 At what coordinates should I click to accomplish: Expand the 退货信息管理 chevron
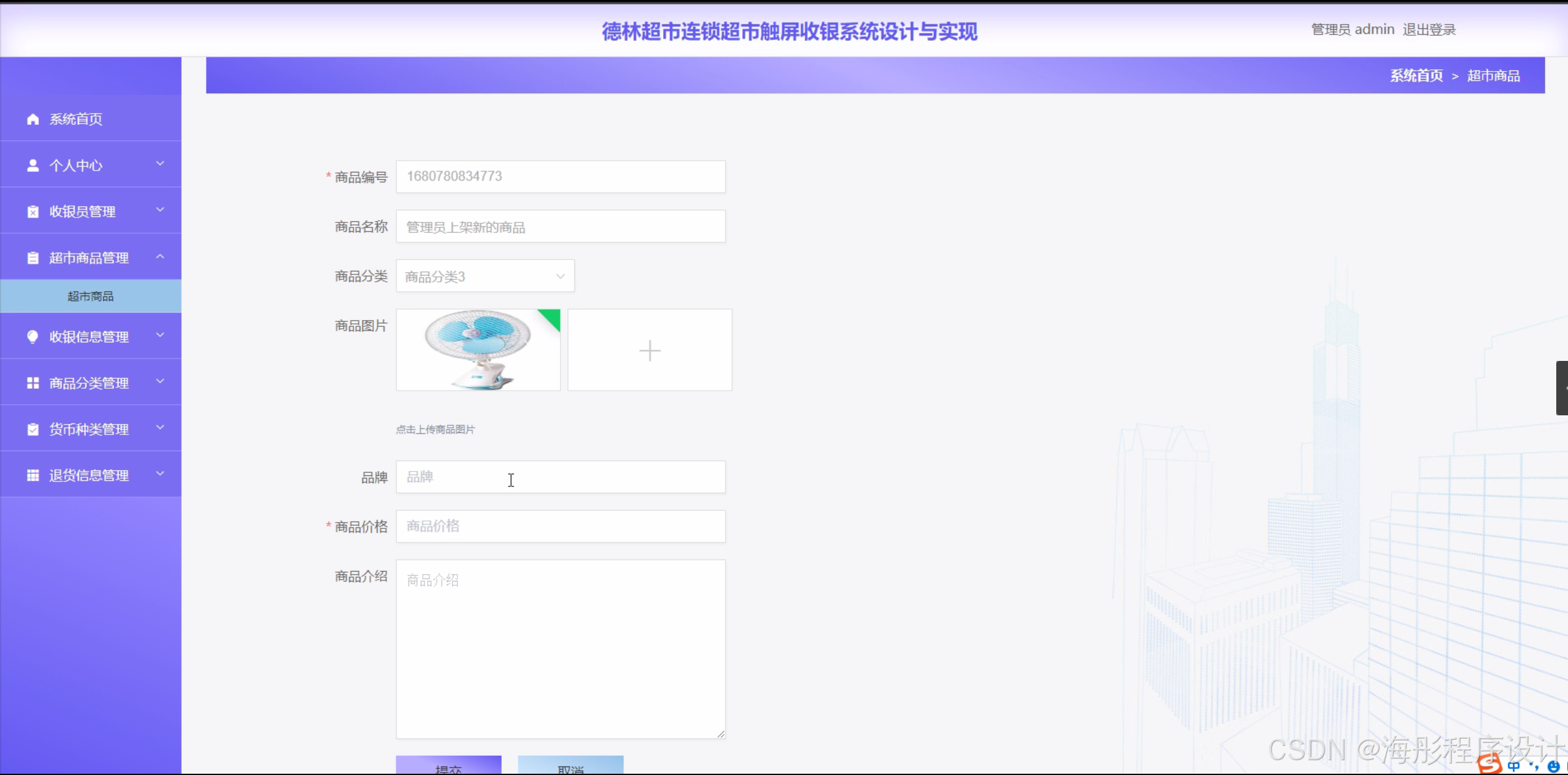tap(160, 474)
